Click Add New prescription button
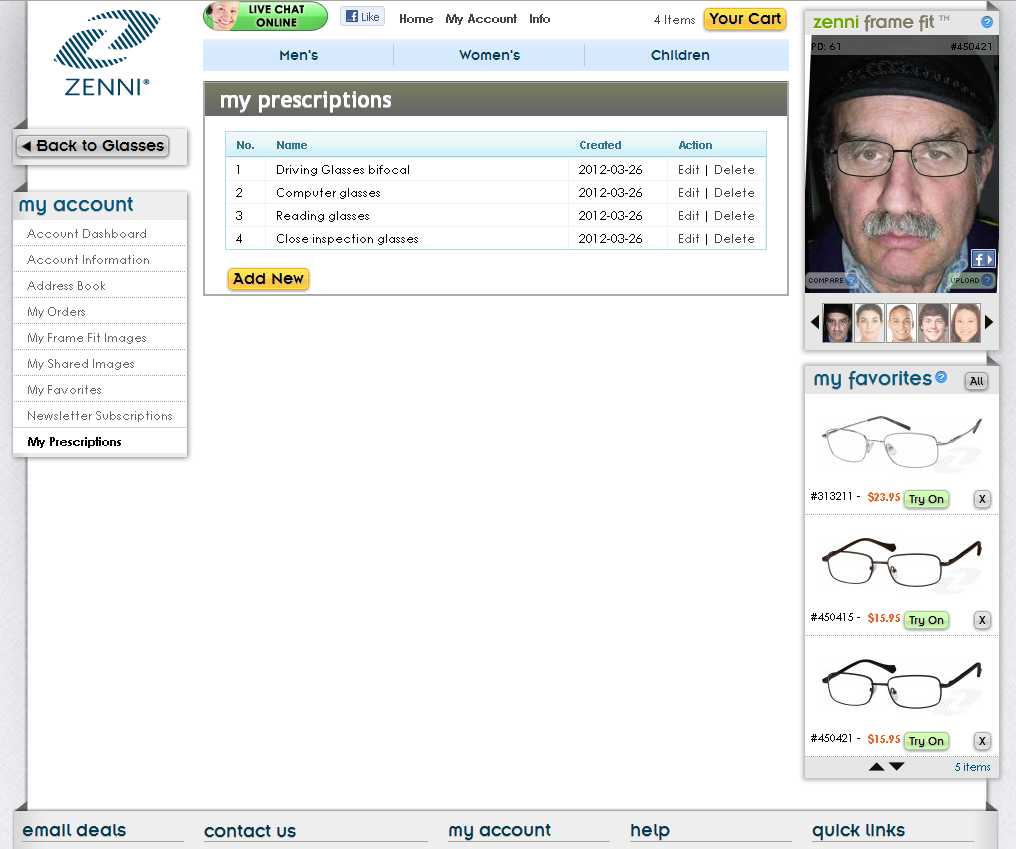 tap(268, 279)
